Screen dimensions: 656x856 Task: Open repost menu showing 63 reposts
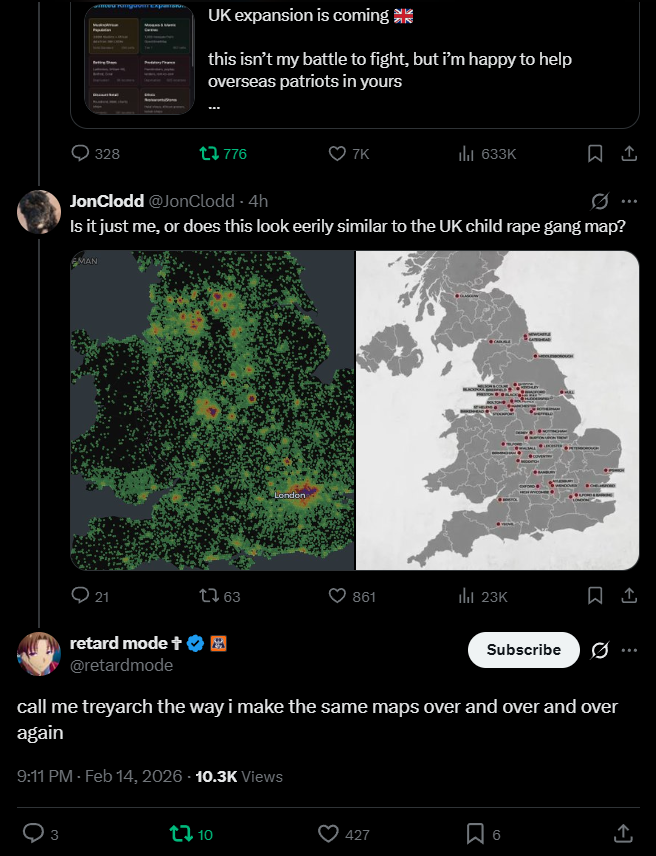[209, 596]
